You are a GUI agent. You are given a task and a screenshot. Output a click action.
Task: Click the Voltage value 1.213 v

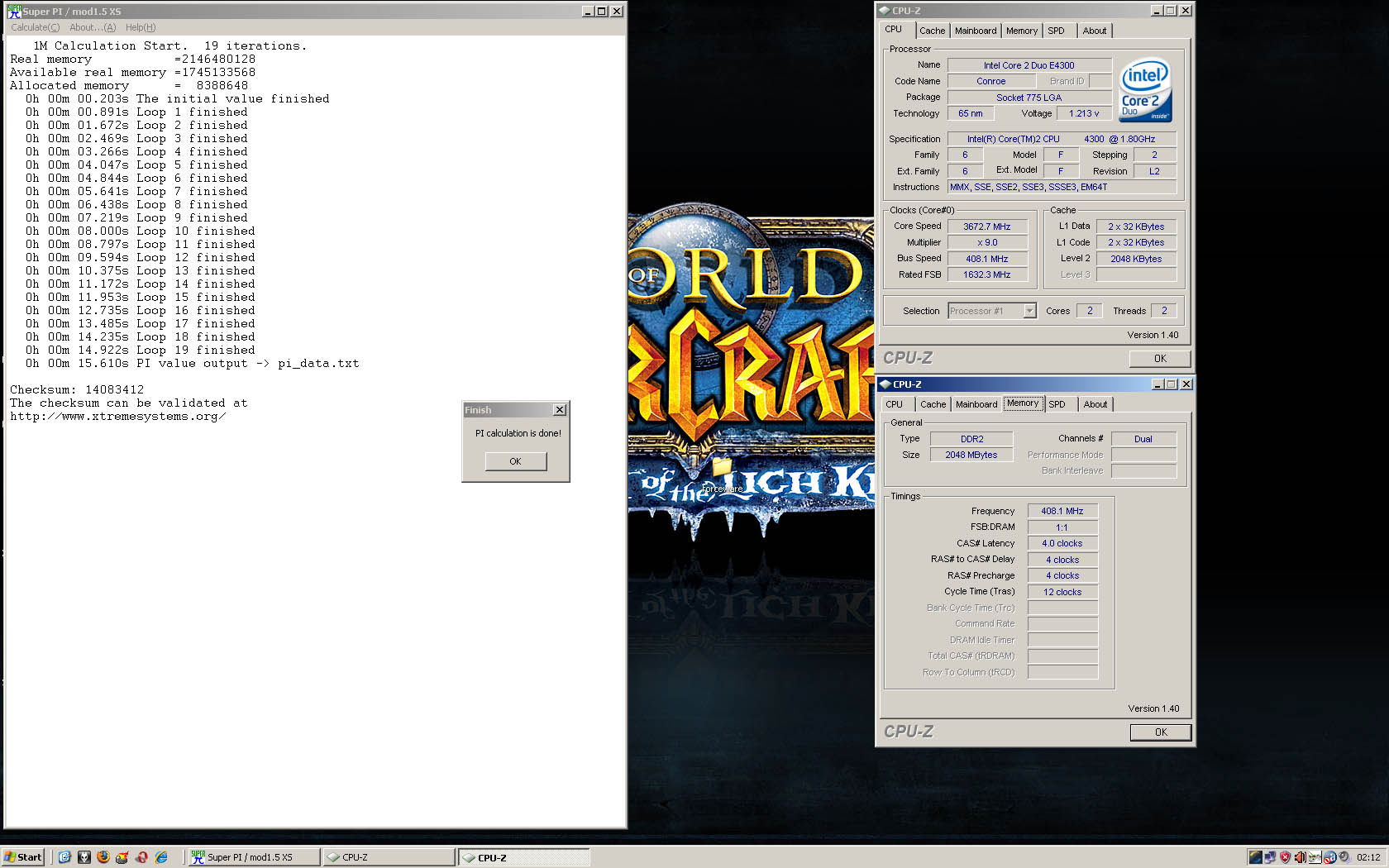tap(1084, 113)
